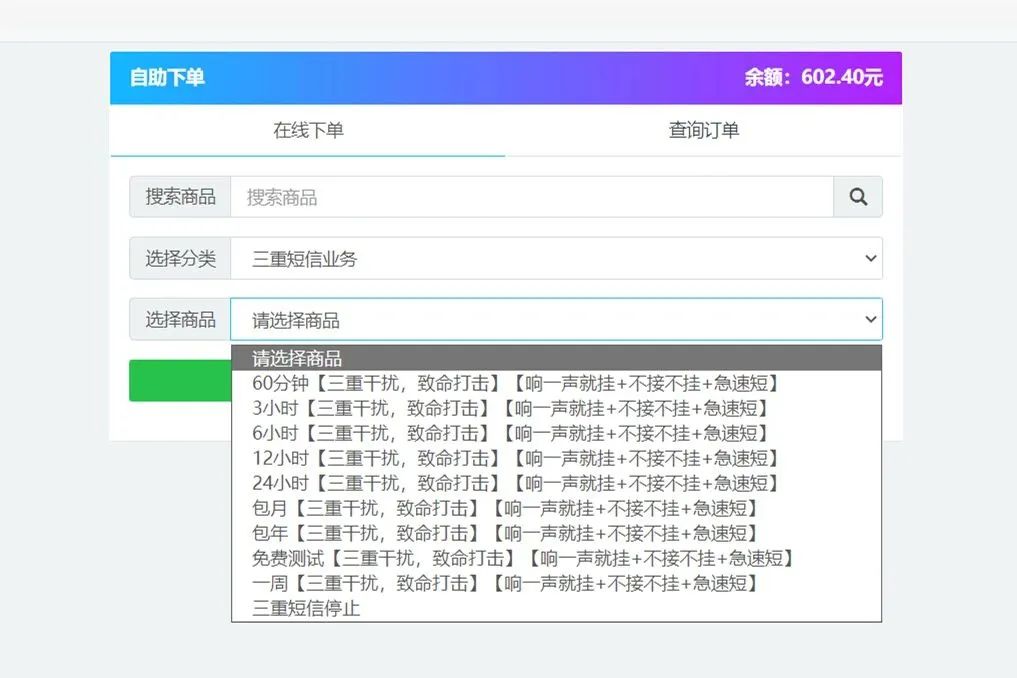
Task: Choose the 包月 三重干扰 option
Action: (556, 508)
